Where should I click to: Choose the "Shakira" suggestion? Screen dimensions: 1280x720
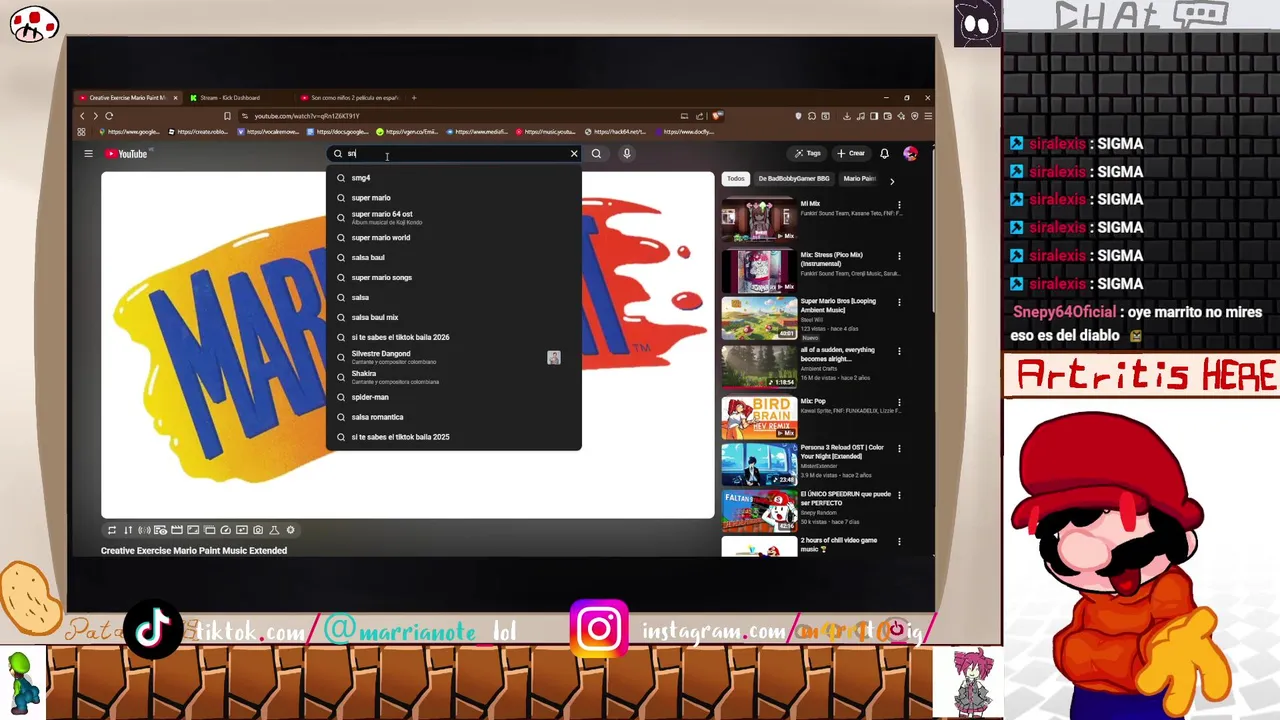(453, 377)
